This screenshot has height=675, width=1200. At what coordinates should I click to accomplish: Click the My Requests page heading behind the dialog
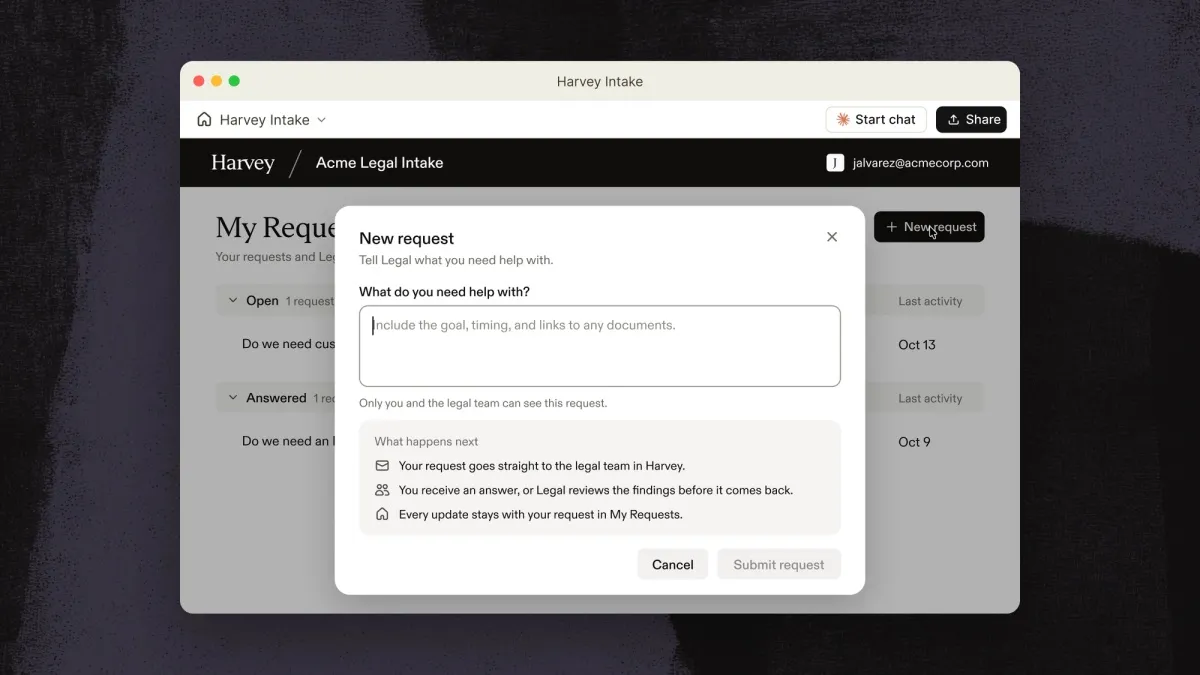pyautogui.click(x=276, y=228)
